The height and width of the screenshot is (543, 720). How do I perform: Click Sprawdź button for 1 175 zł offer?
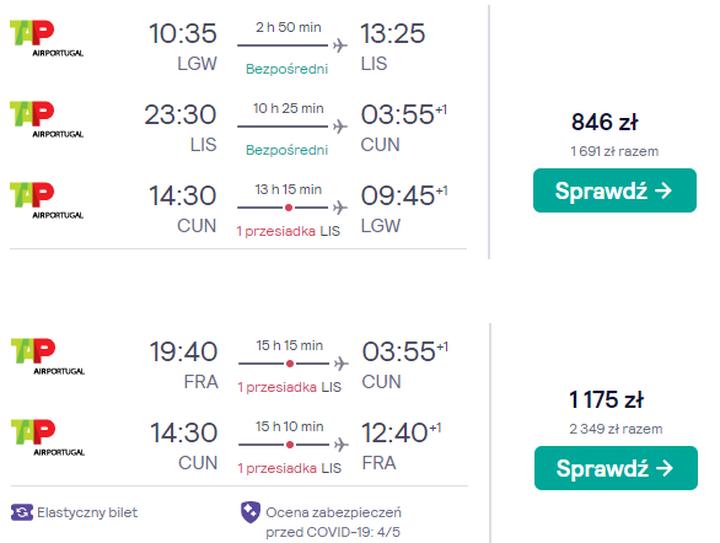(x=614, y=468)
